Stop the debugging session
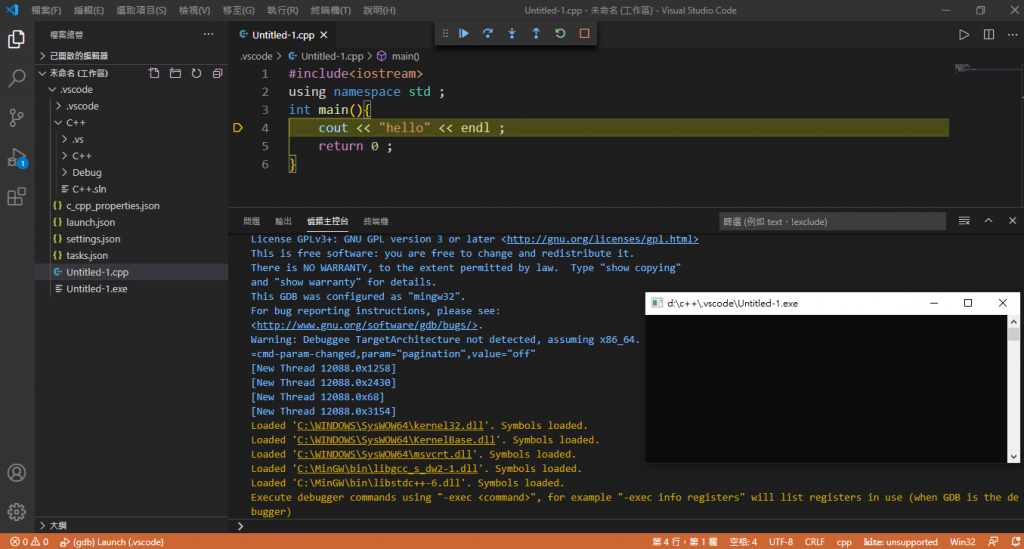Viewport: 1024px width, 549px height. click(585, 34)
